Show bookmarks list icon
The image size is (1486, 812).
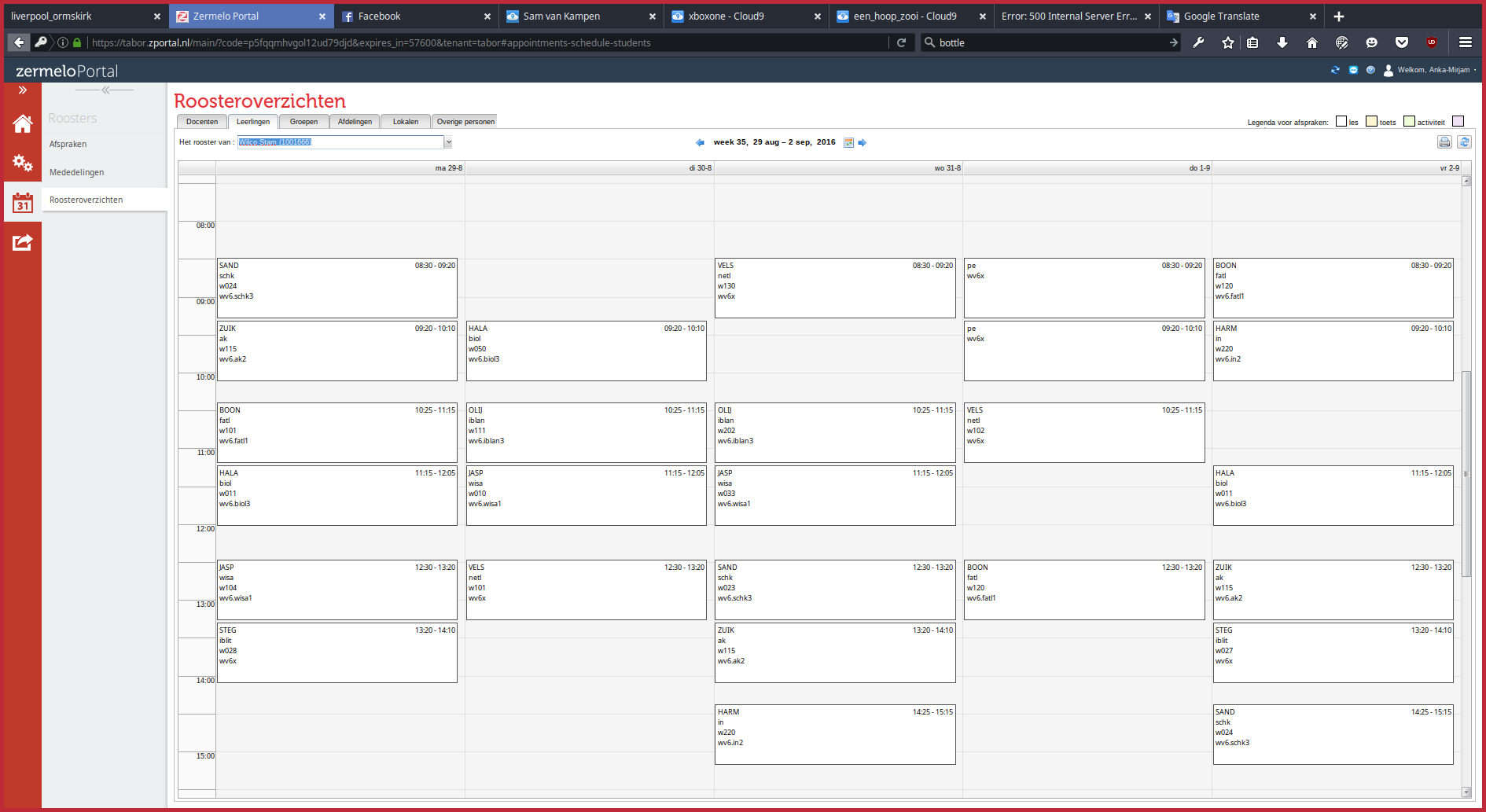1253,42
